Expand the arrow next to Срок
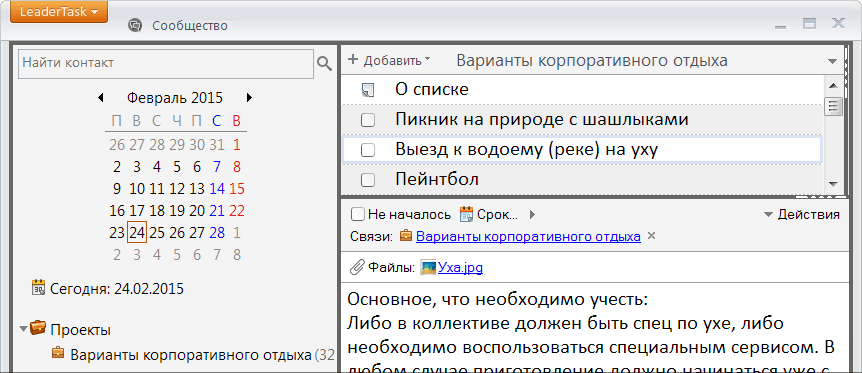The image size is (862, 373). pyautogui.click(x=532, y=214)
